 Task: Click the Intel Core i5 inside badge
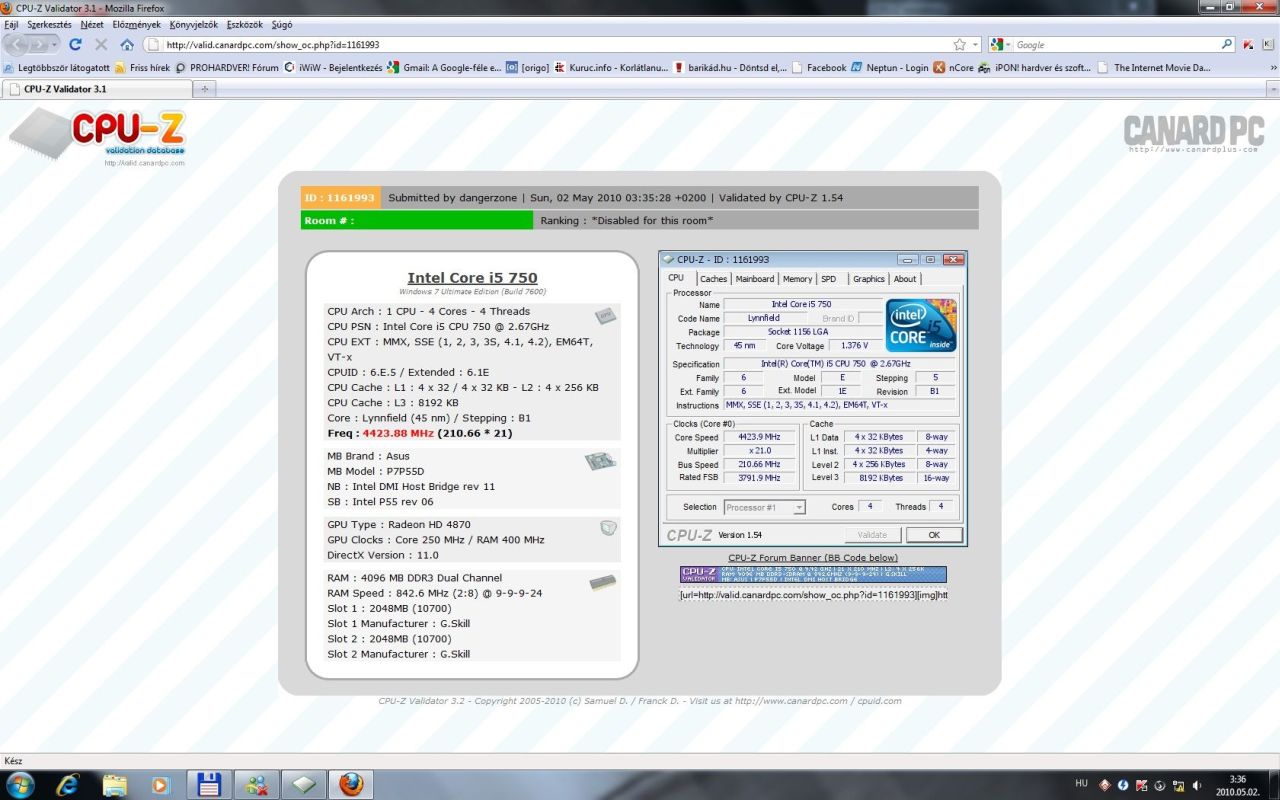click(x=921, y=325)
